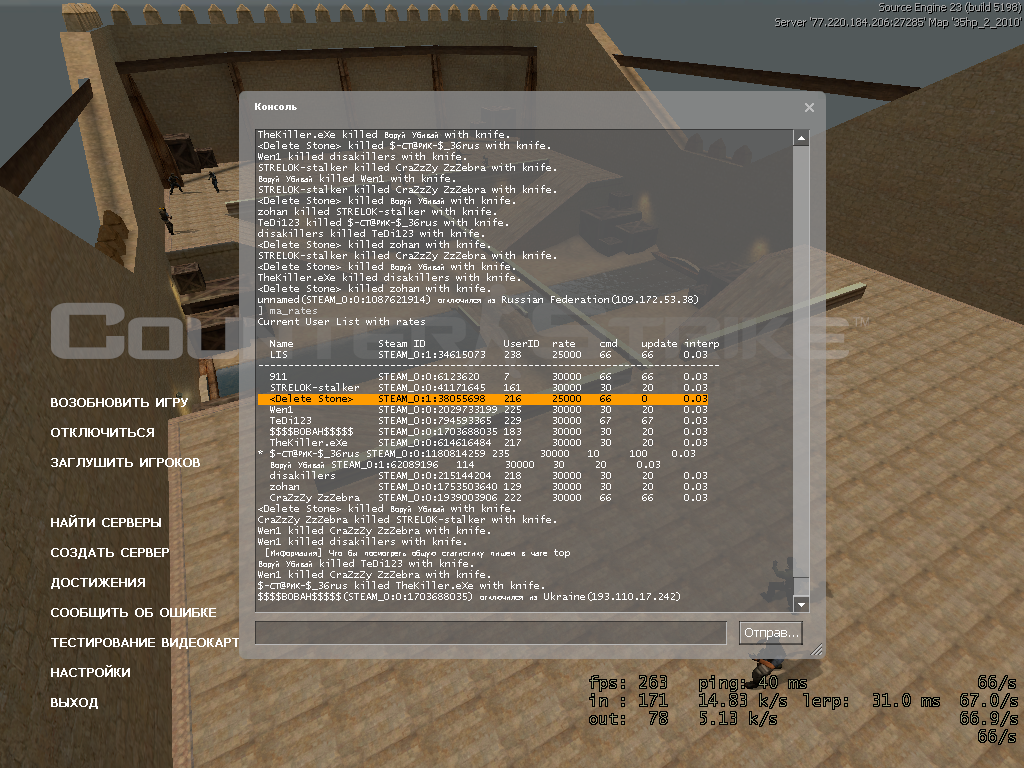
Task: Click the "Steam ID" column header
Action: tap(402, 344)
